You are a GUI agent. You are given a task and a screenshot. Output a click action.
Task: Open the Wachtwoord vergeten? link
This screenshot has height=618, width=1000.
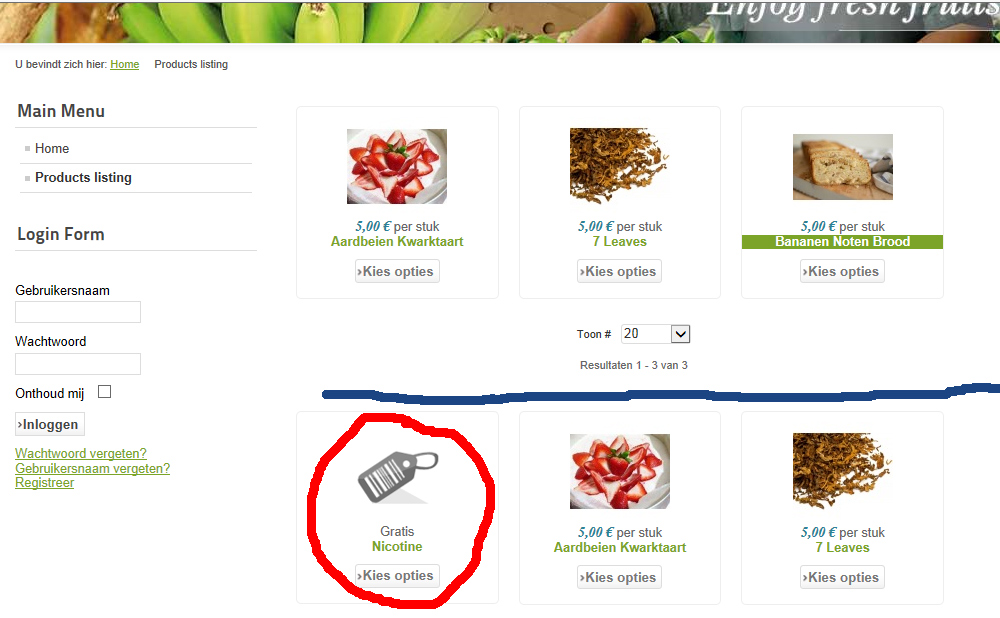point(81,453)
